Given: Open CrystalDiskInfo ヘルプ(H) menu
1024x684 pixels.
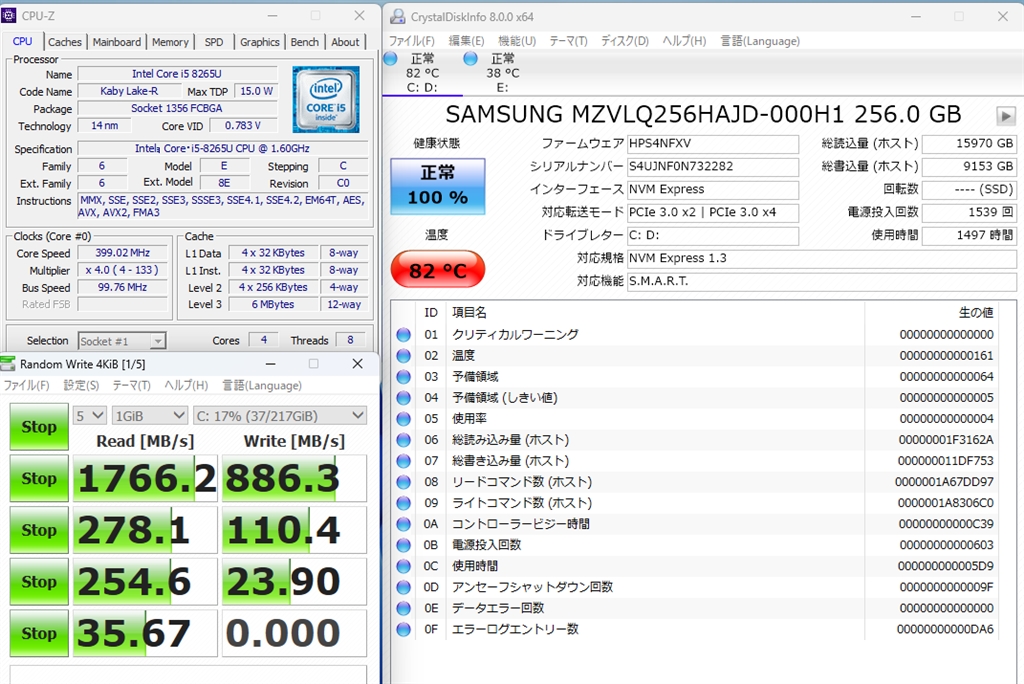Looking at the screenshot, I should (x=684, y=41).
